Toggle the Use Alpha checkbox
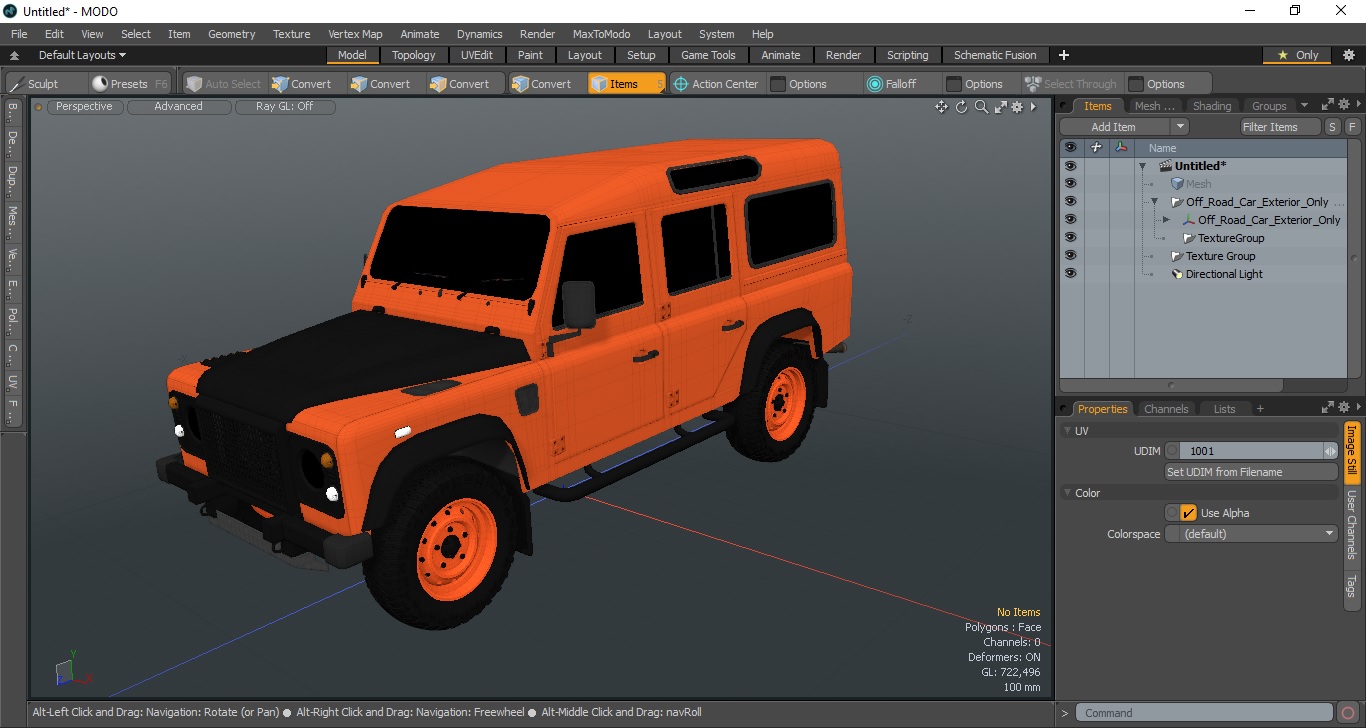Screen dimensions: 1366x728 [1188, 513]
